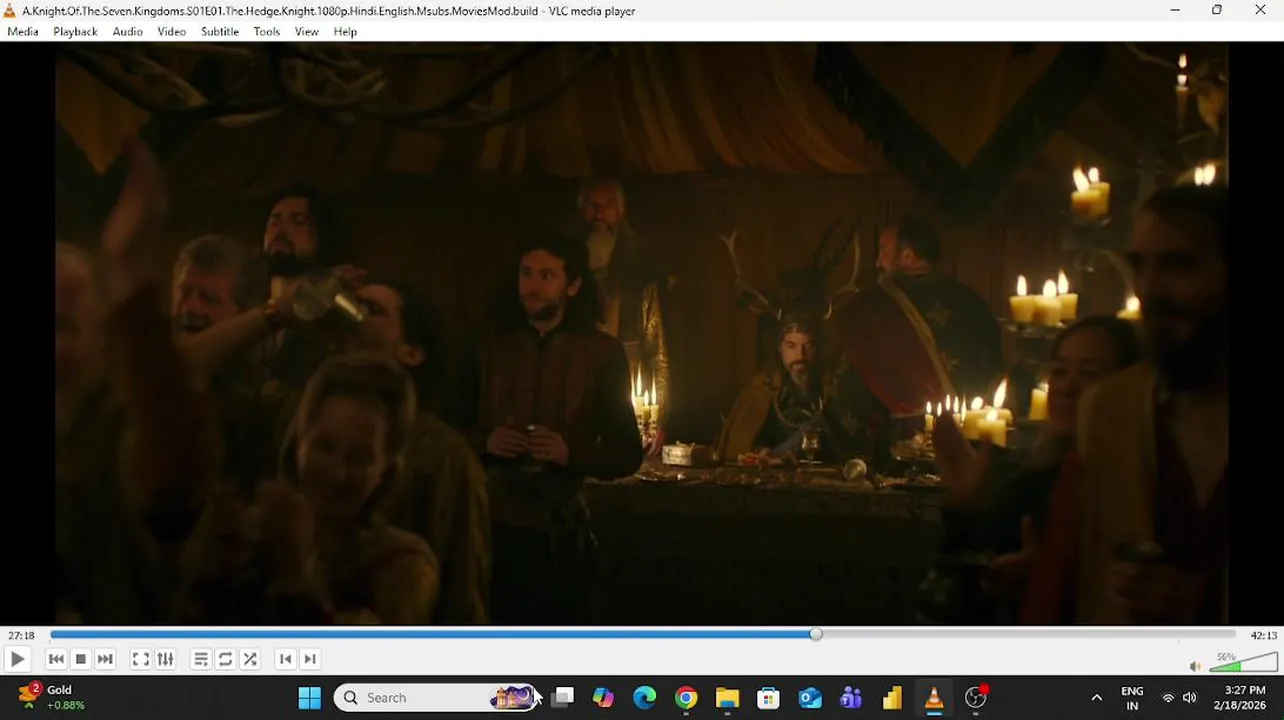Open Task View on the taskbar

pos(563,698)
